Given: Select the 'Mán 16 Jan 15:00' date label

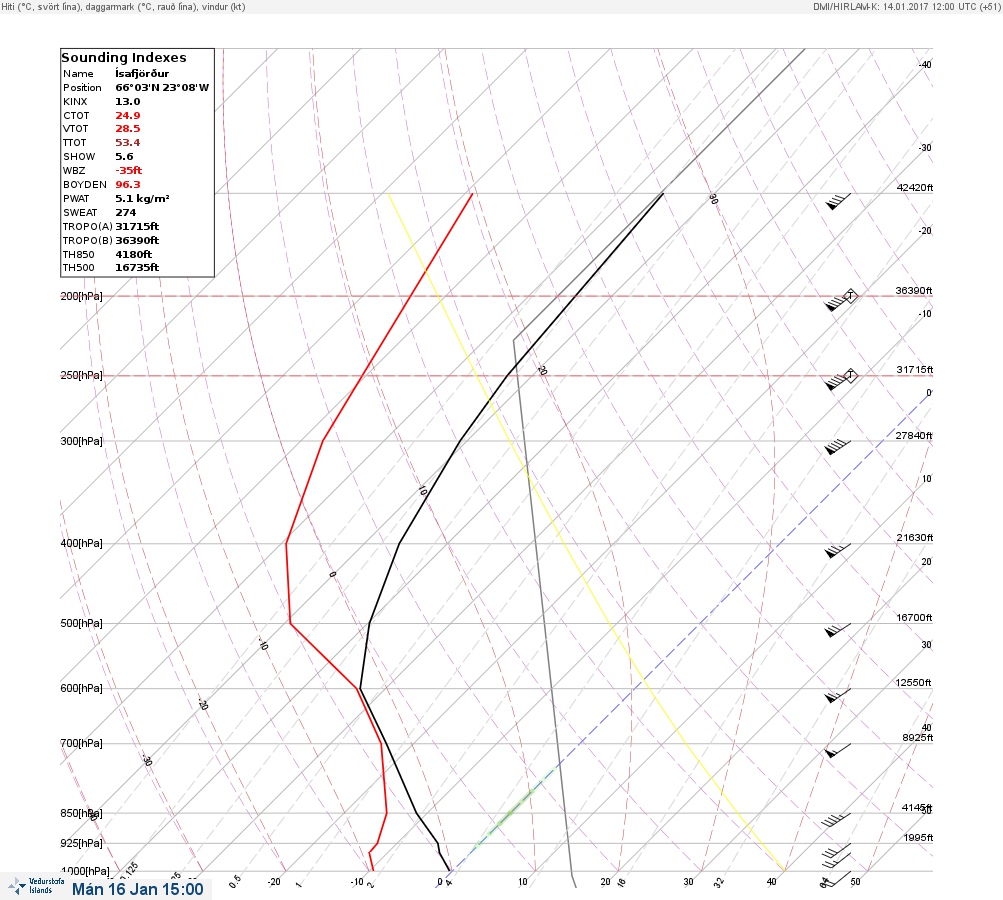Looking at the screenshot, I should click(x=138, y=889).
